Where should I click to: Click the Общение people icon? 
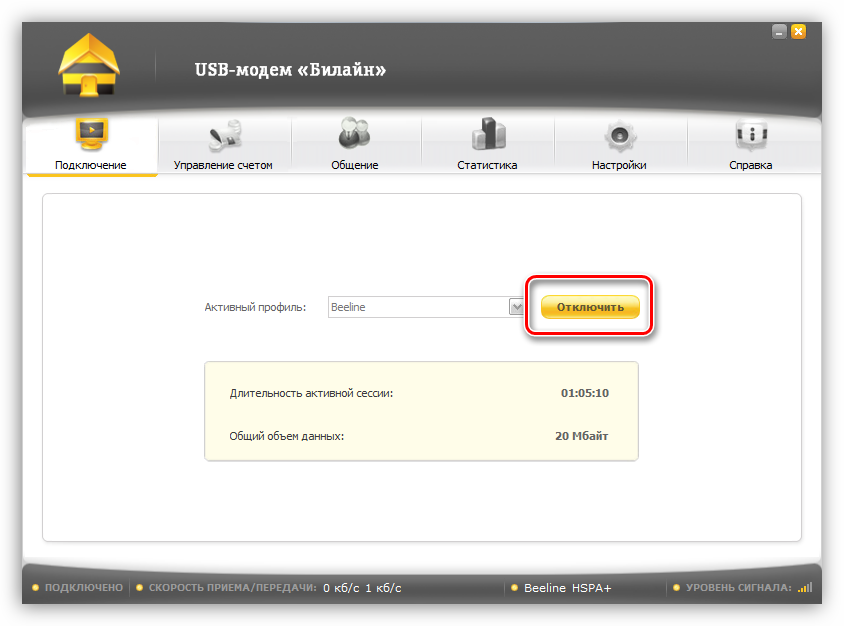[354, 135]
